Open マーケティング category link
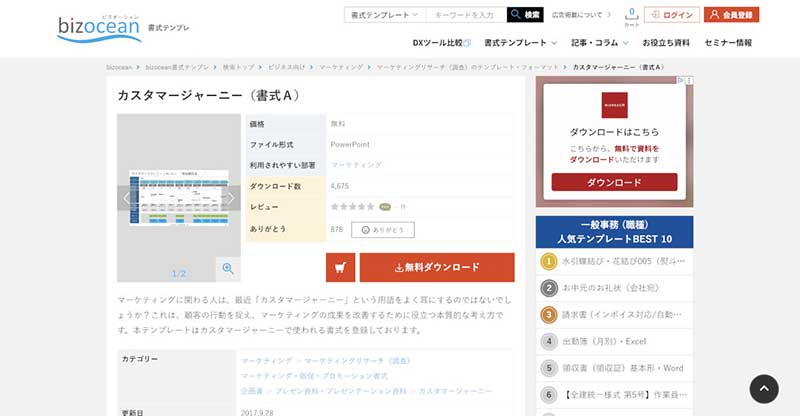 point(267,361)
